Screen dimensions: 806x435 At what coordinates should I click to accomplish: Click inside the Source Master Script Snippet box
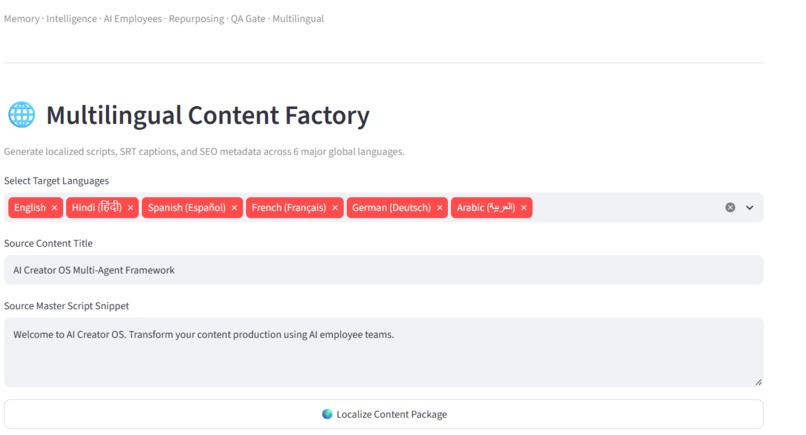pos(383,353)
